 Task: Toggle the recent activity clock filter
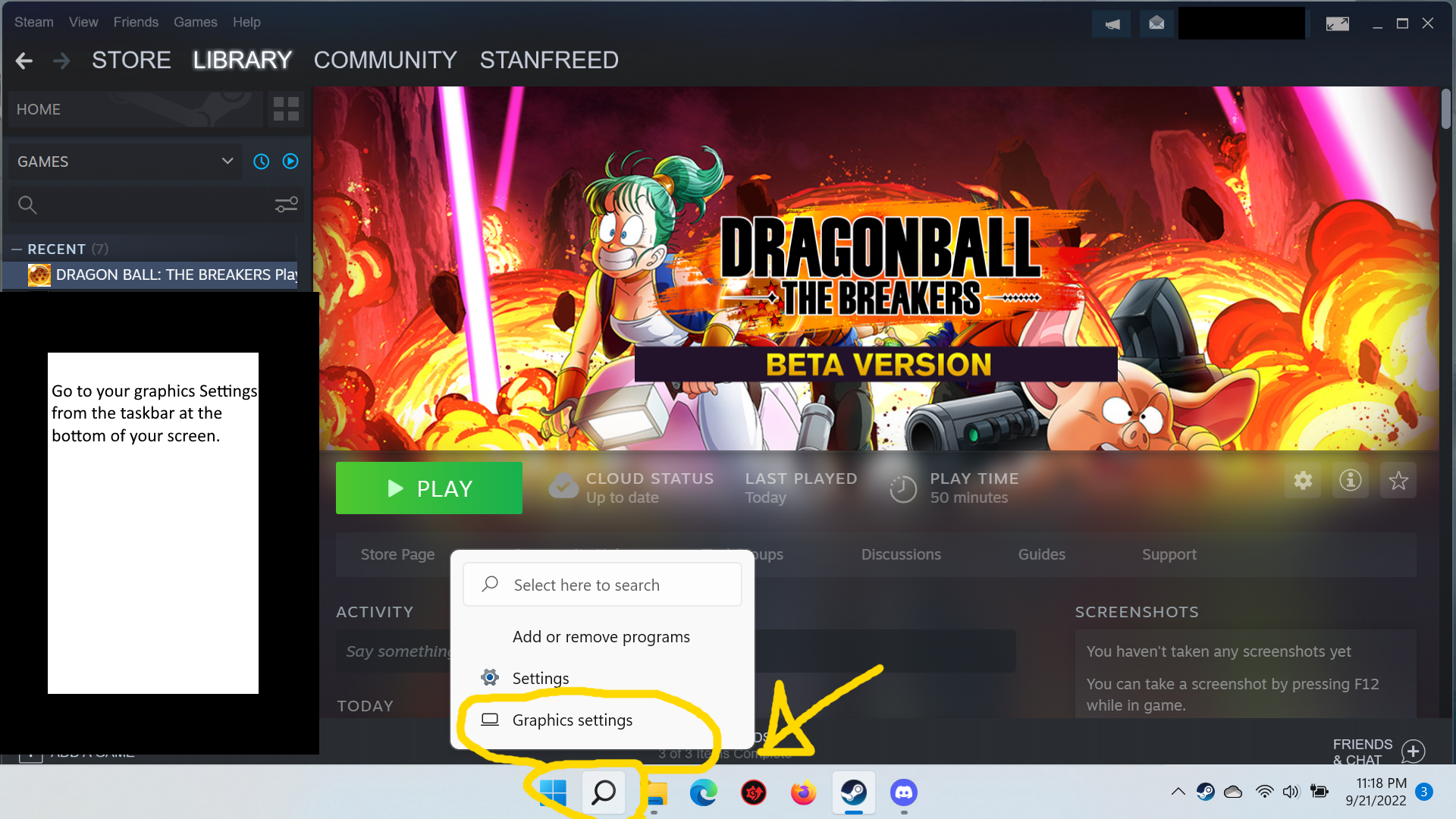262,162
